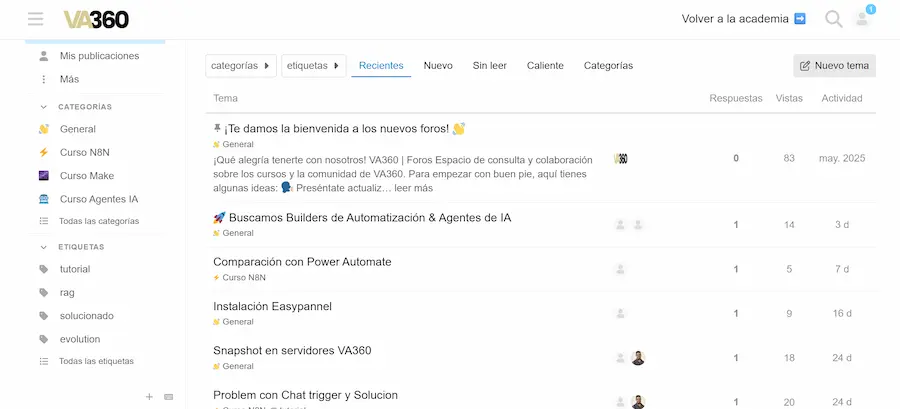This screenshot has height=409, width=900.
Task: Click the Curso Make category icon
Action: (44, 176)
